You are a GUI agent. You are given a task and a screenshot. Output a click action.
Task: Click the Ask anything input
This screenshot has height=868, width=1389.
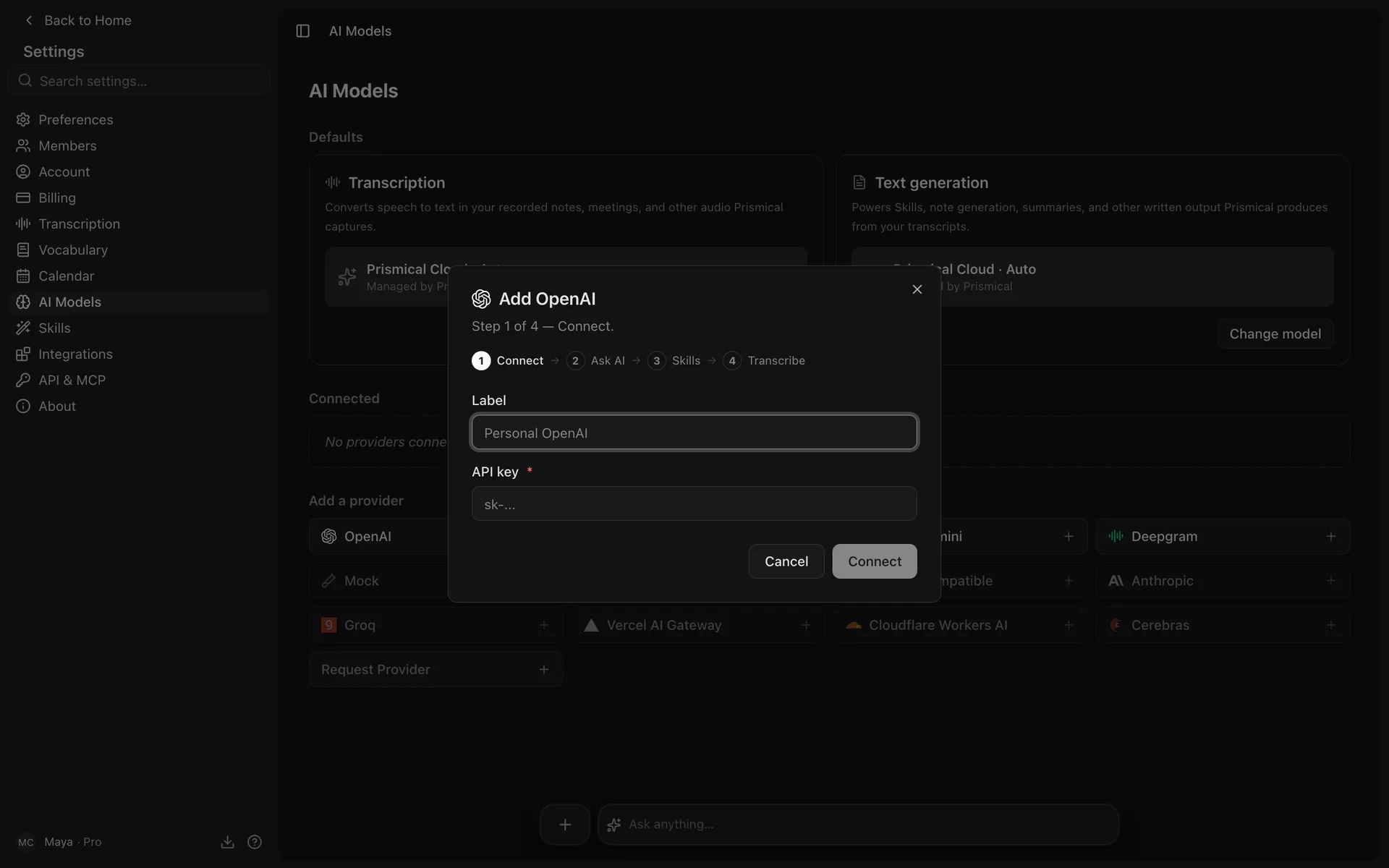(858, 825)
